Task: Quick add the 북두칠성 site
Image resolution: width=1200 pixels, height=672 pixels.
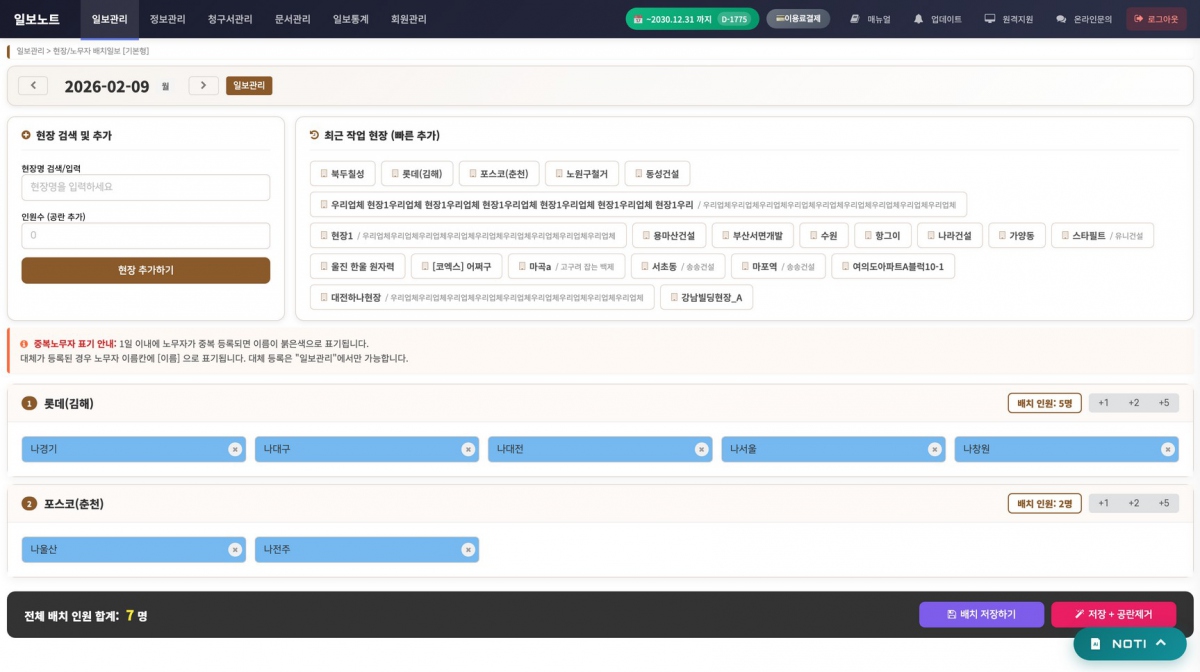Action: pos(343,174)
